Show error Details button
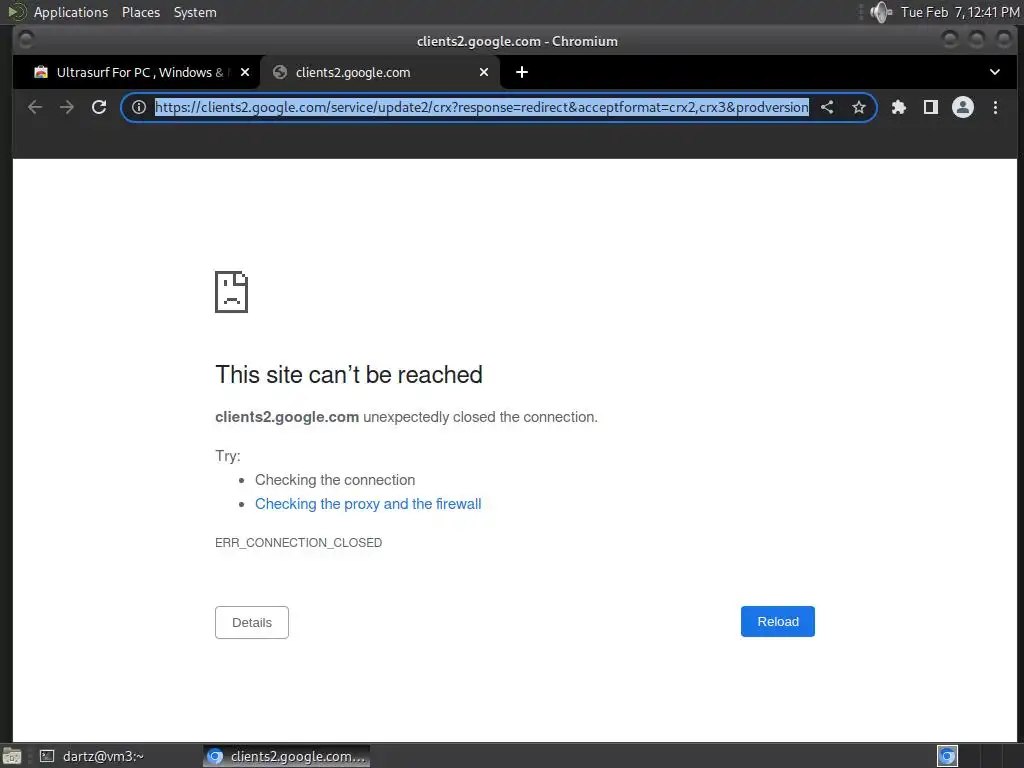 (x=251, y=622)
